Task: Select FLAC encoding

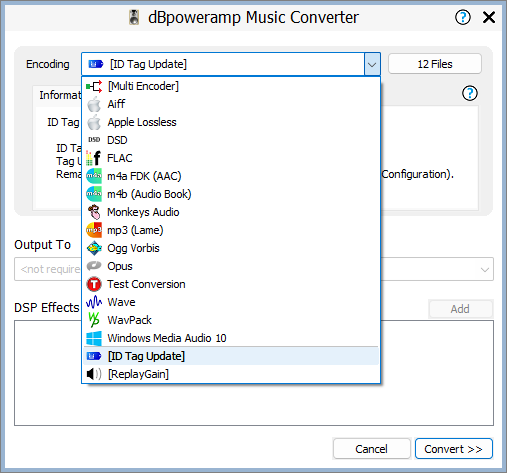Action: tap(231, 158)
